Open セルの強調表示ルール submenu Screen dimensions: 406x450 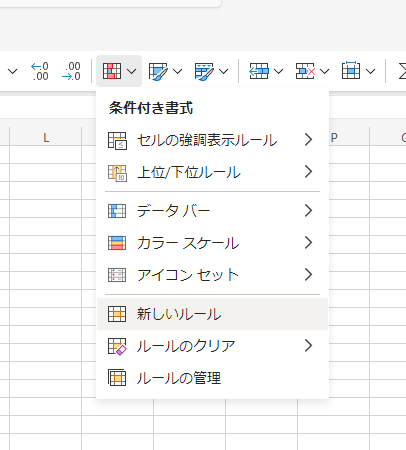click(212, 140)
